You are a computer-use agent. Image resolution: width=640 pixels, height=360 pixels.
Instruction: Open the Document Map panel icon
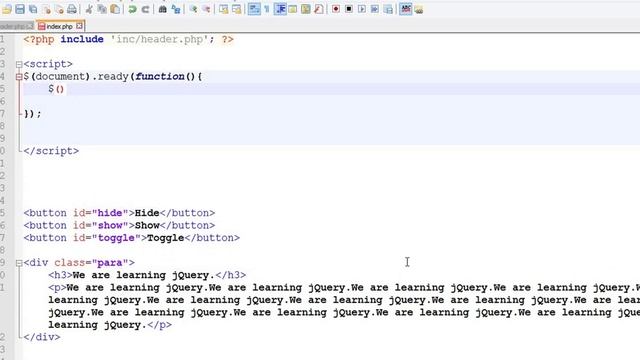click(306, 9)
